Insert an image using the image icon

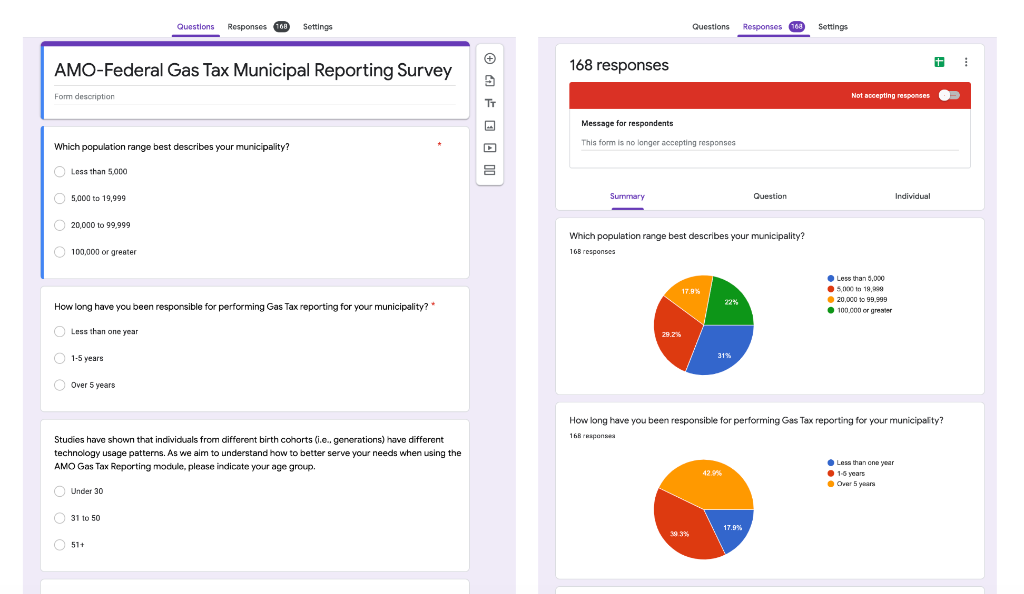coord(490,125)
